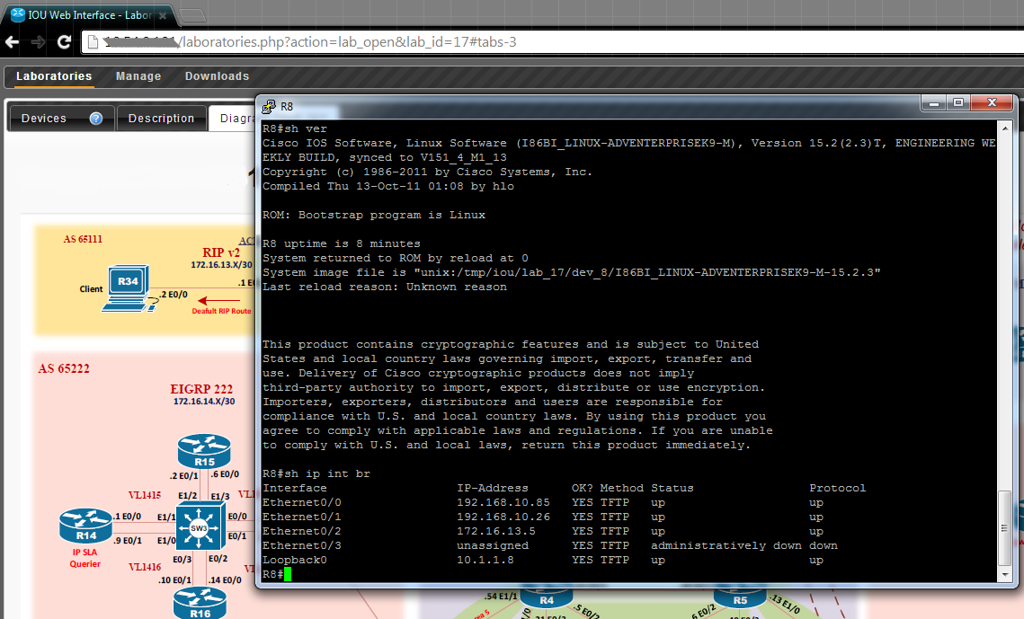
Task: Open the Laboratories menu
Action: point(54,76)
